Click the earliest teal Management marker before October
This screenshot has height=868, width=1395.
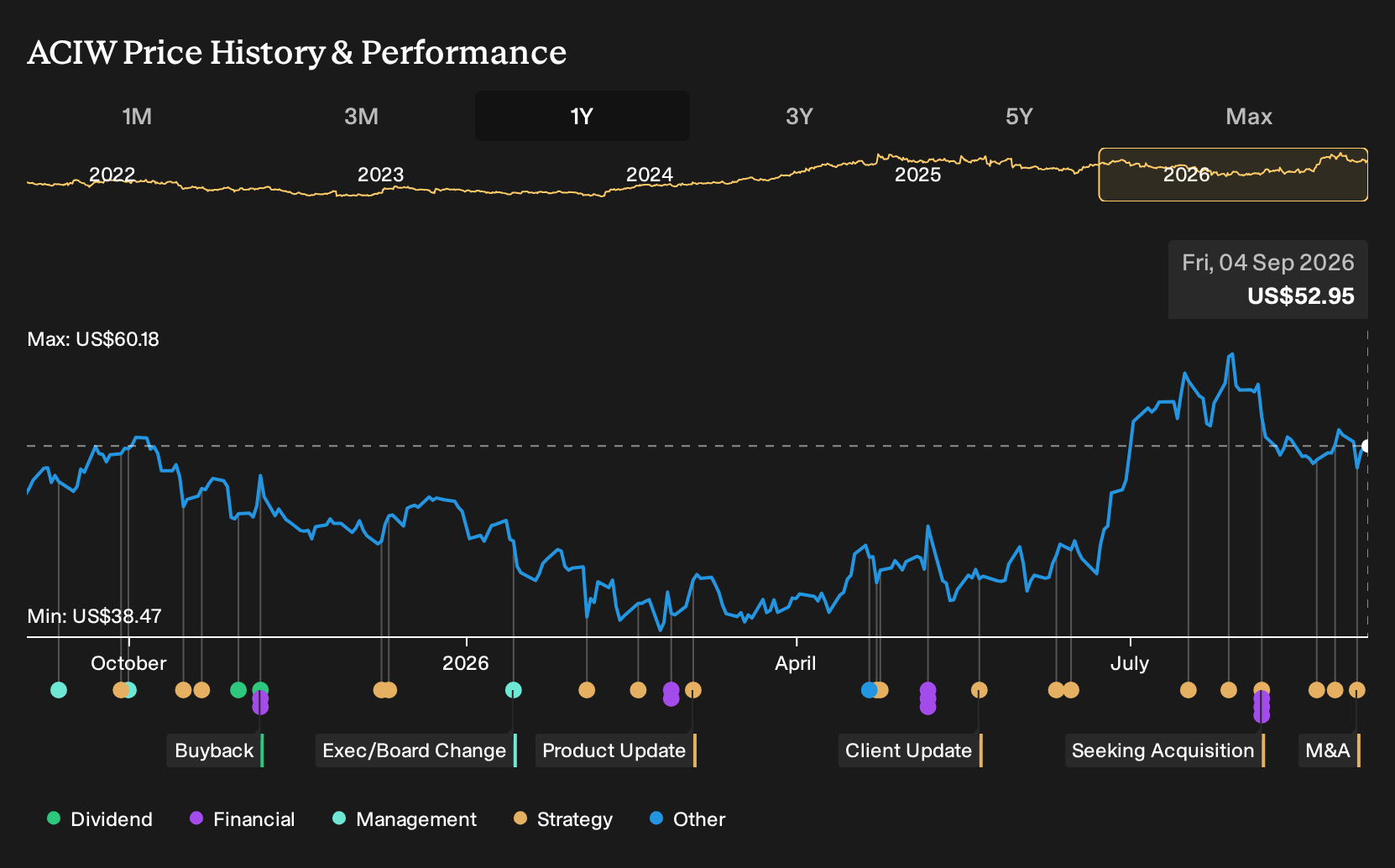tap(59, 690)
